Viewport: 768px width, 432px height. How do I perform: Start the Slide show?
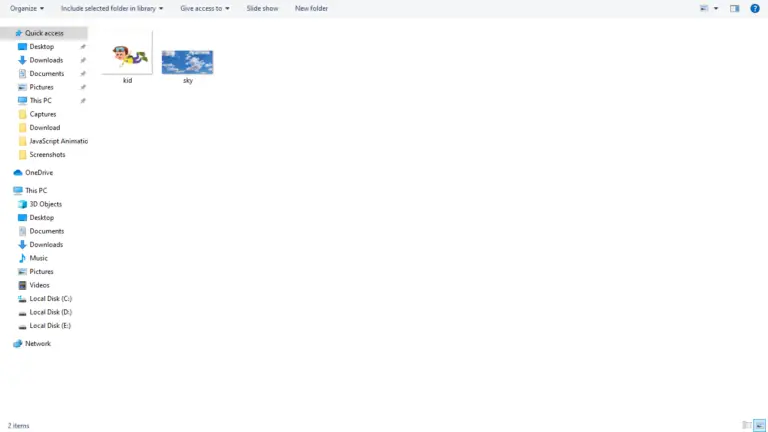coord(262,8)
